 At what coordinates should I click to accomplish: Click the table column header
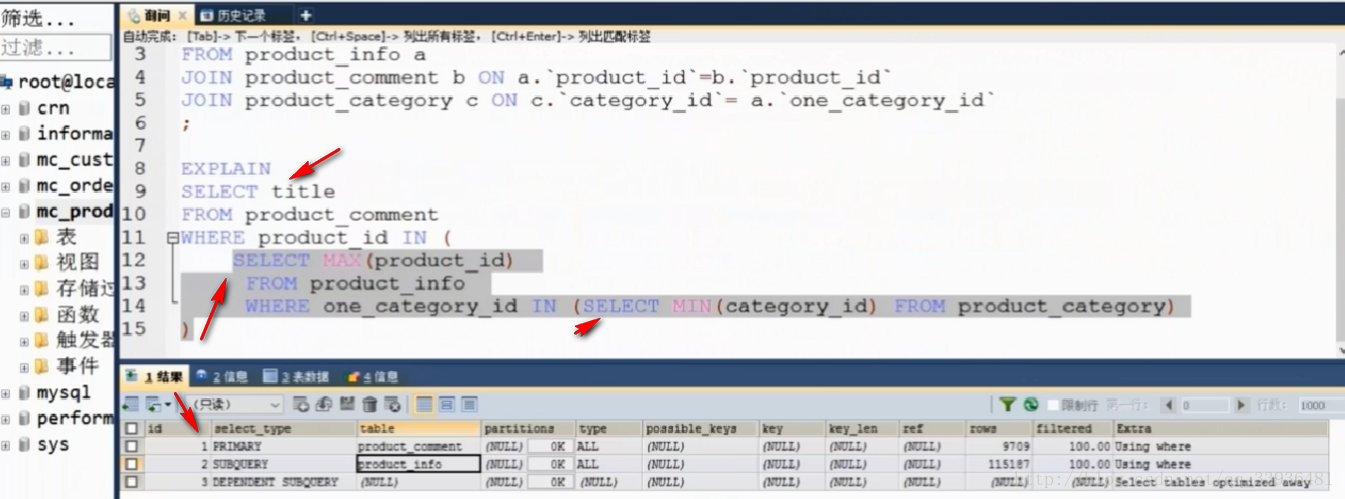click(419, 428)
